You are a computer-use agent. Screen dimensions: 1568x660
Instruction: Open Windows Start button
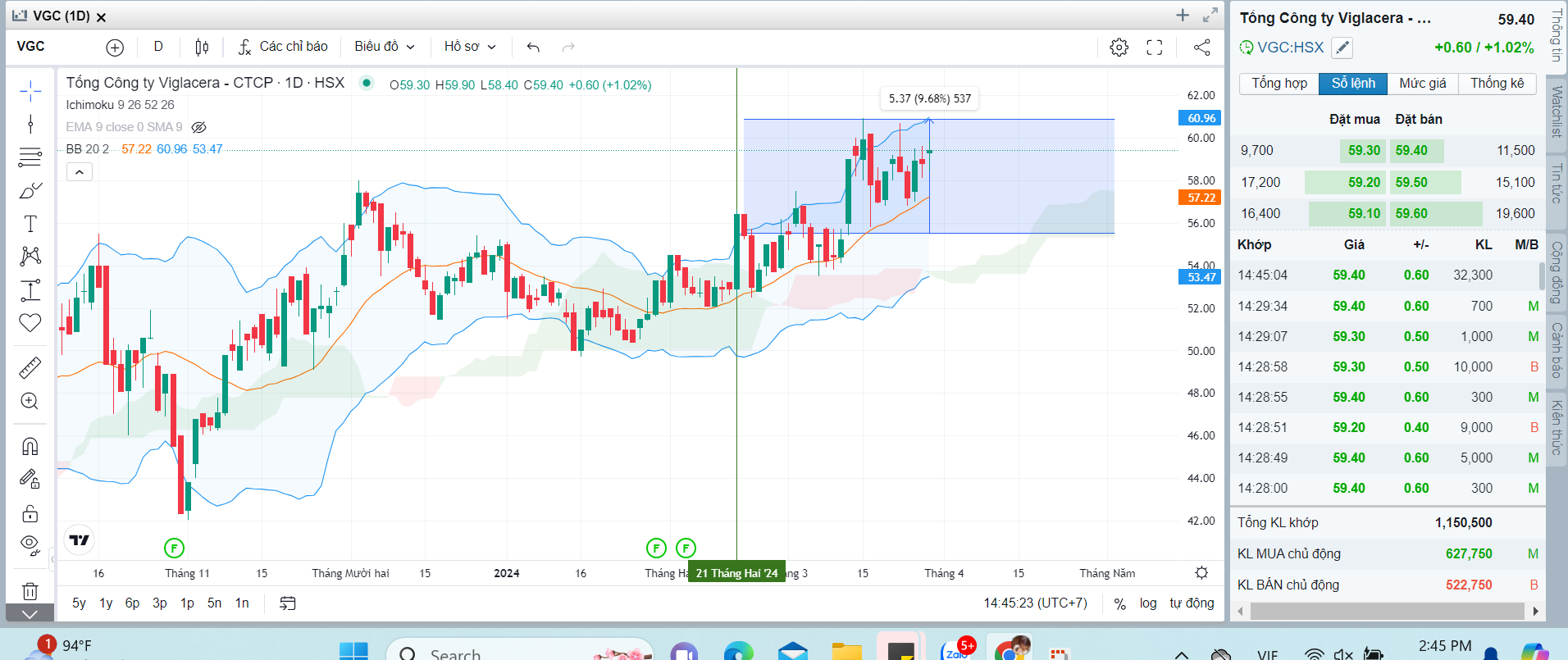(x=353, y=652)
